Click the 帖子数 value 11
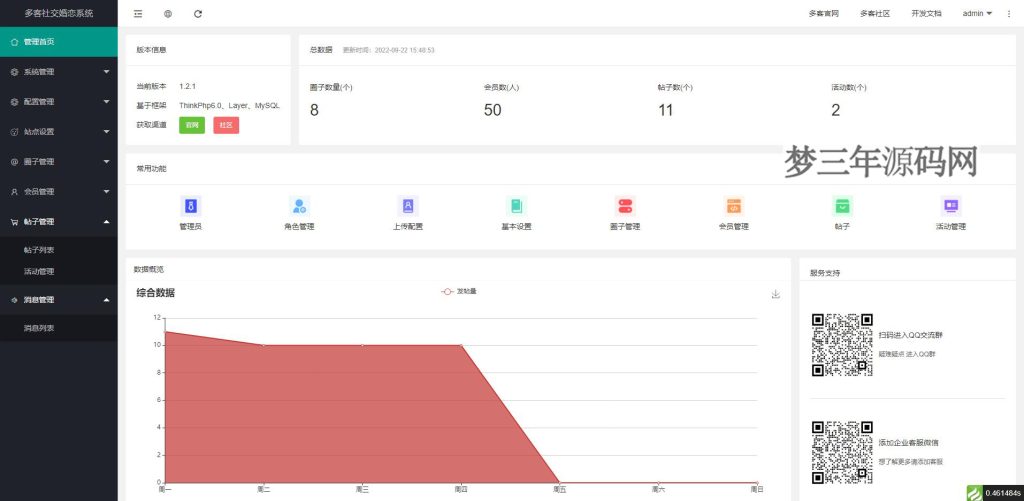 pyautogui.click(x=665, y=110)
